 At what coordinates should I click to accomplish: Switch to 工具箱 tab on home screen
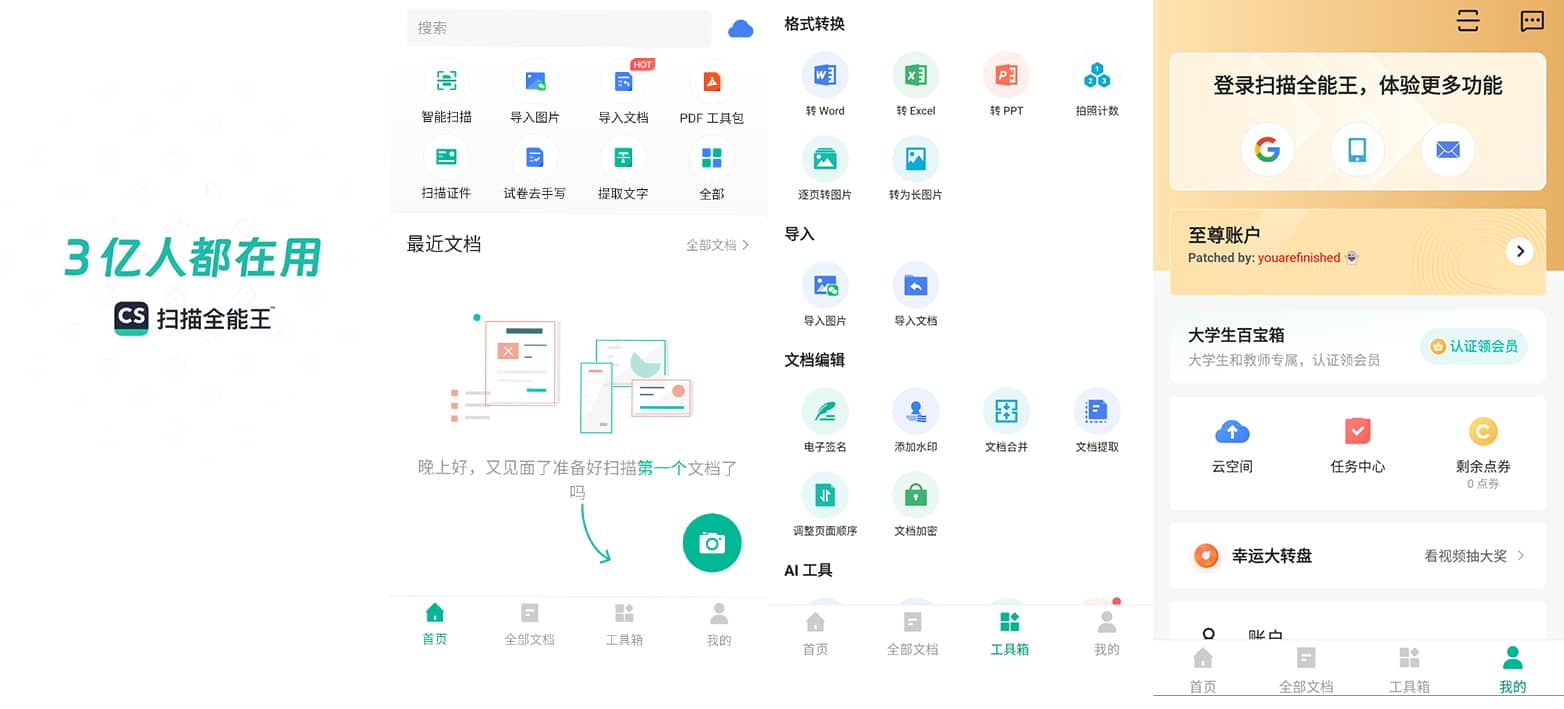[624, 624]
